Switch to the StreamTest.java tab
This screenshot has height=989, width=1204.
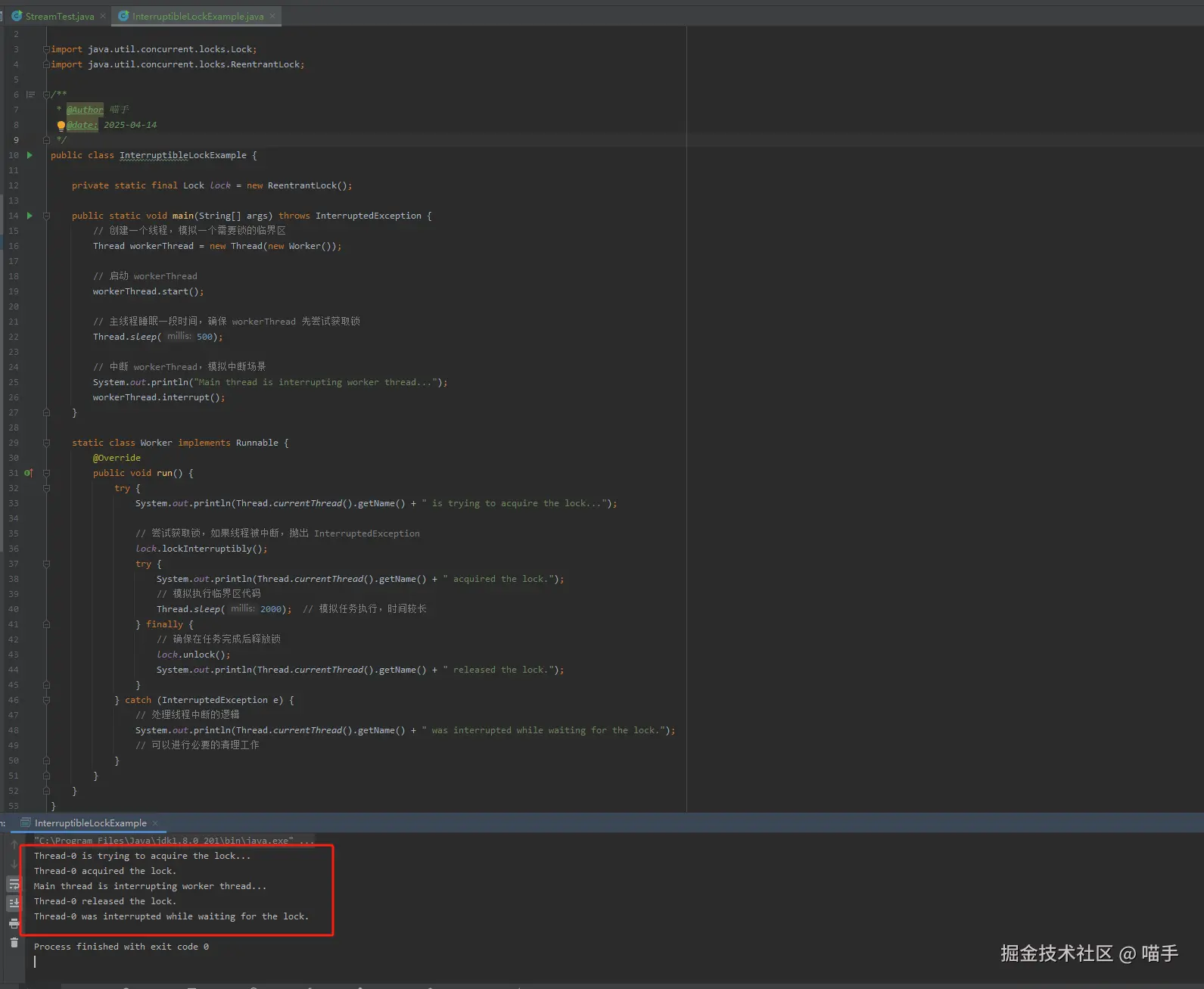pyautogui.click(x=60, y=16)
